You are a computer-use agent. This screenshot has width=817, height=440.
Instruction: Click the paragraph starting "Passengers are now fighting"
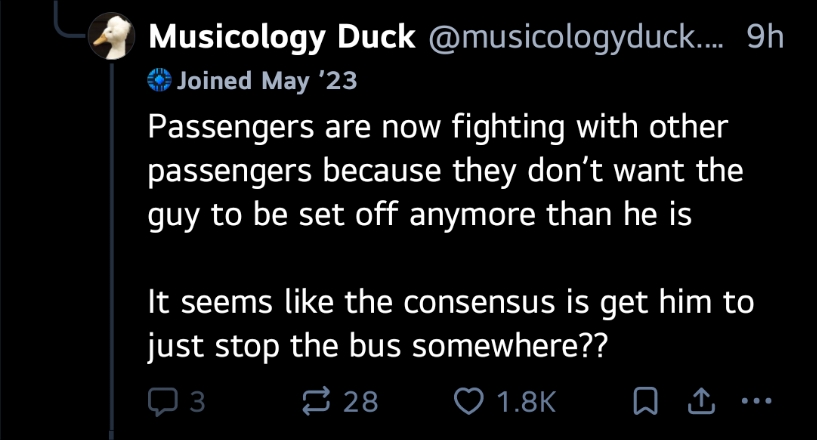pos(440,171)
